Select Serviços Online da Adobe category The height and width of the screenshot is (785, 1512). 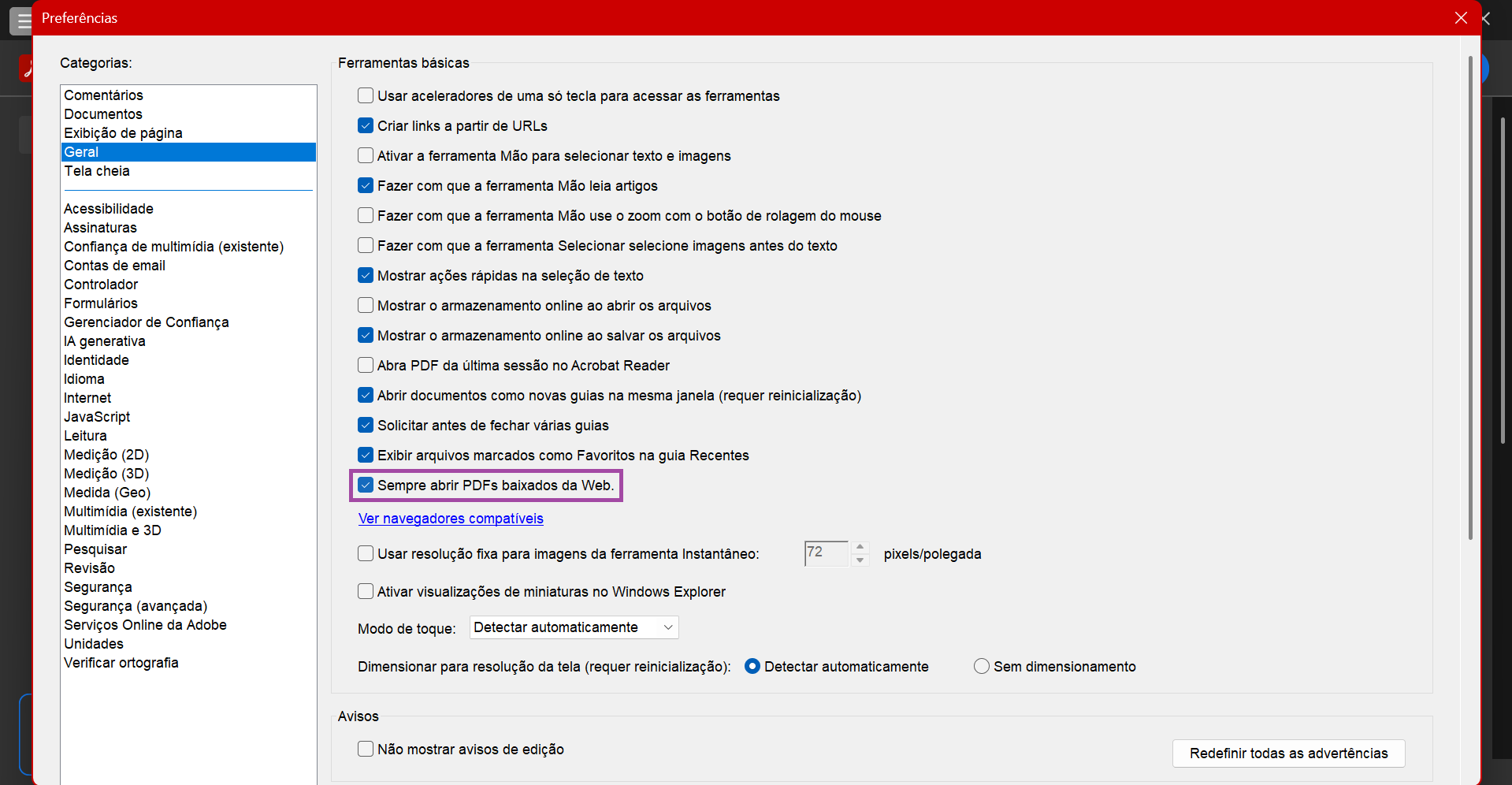click(188, 625)
